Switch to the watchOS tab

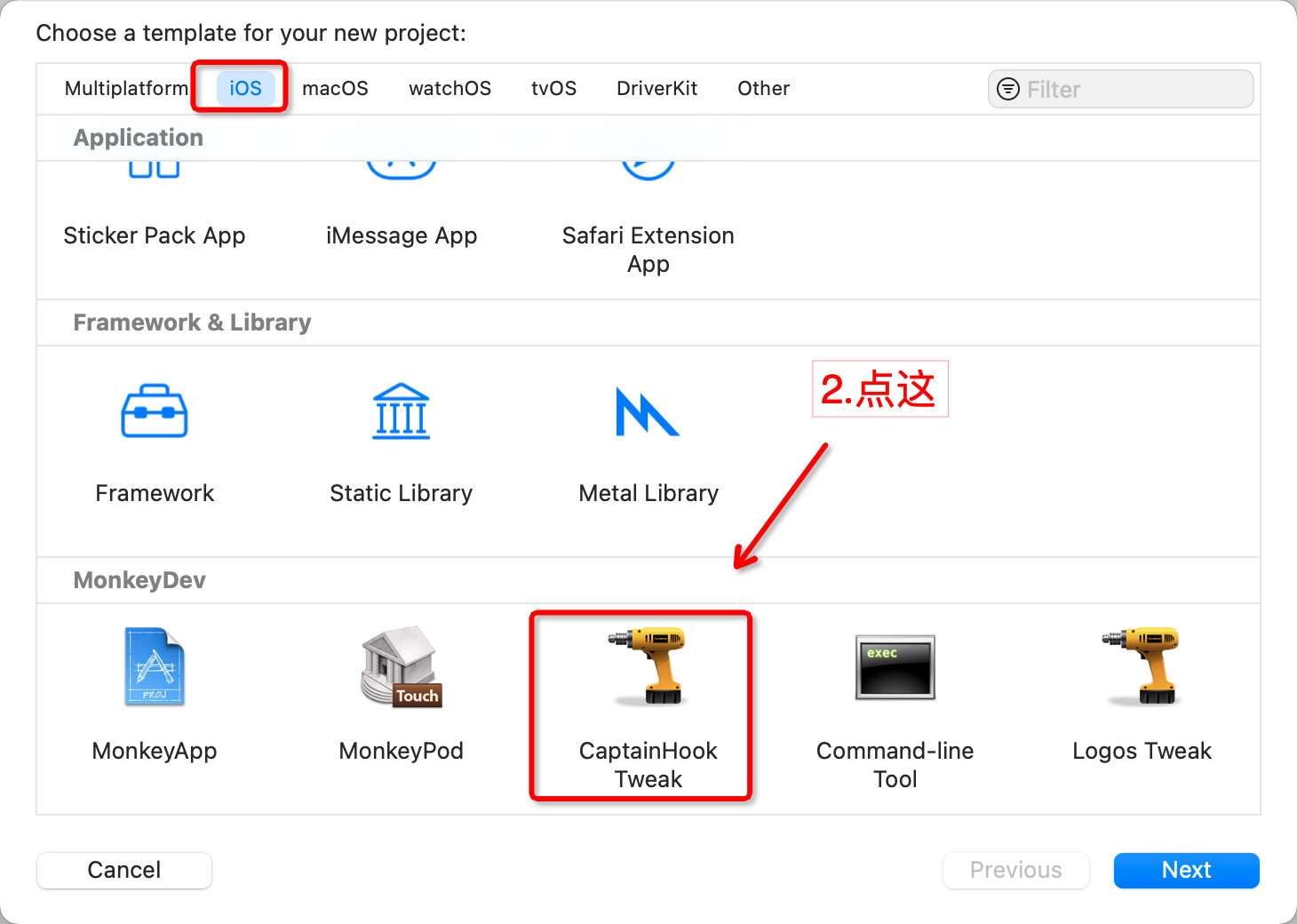tap(450, 88)
